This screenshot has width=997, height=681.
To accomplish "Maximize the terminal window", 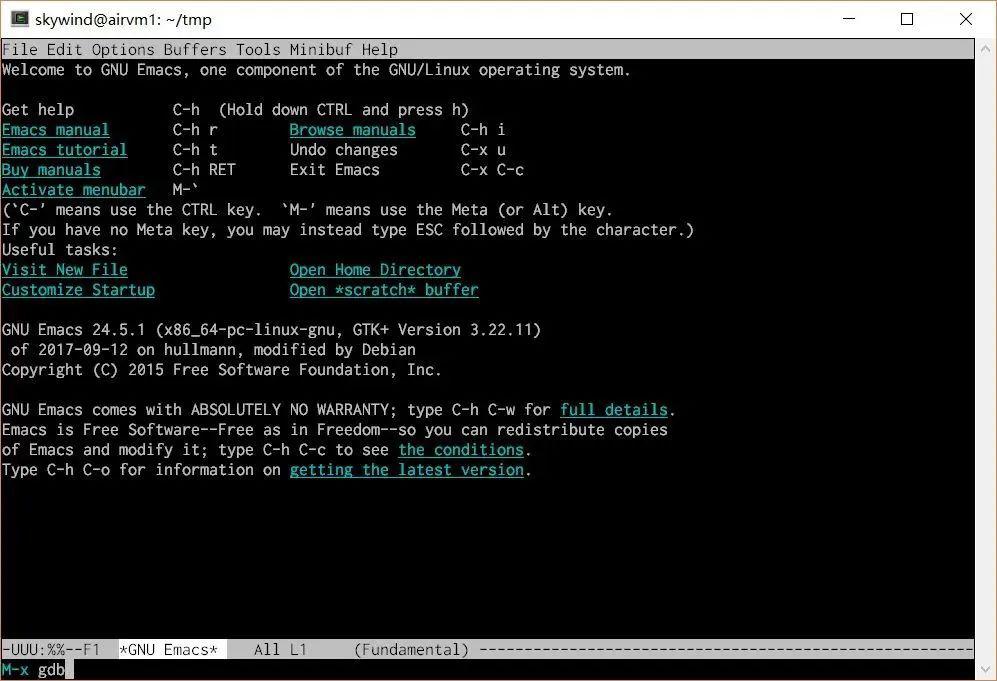I will click(907, 19).
